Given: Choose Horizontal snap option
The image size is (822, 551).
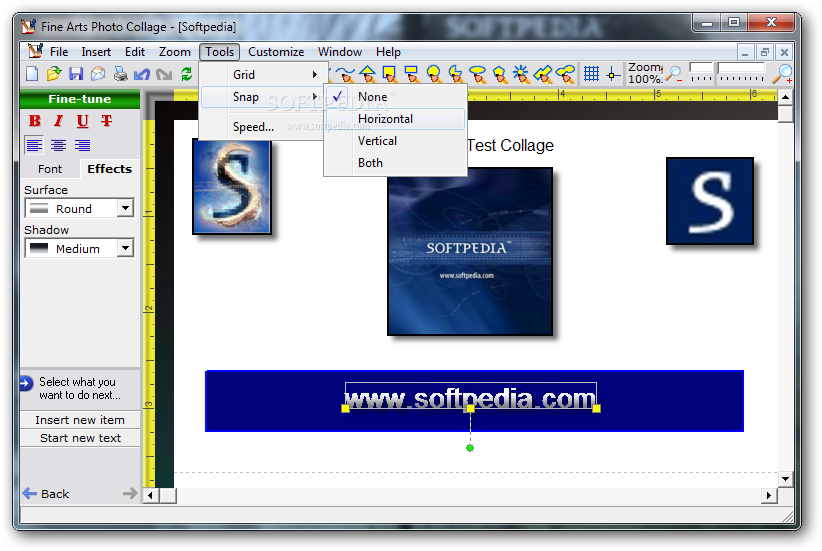Looking at the screenshot, I should tap(395, 119).
